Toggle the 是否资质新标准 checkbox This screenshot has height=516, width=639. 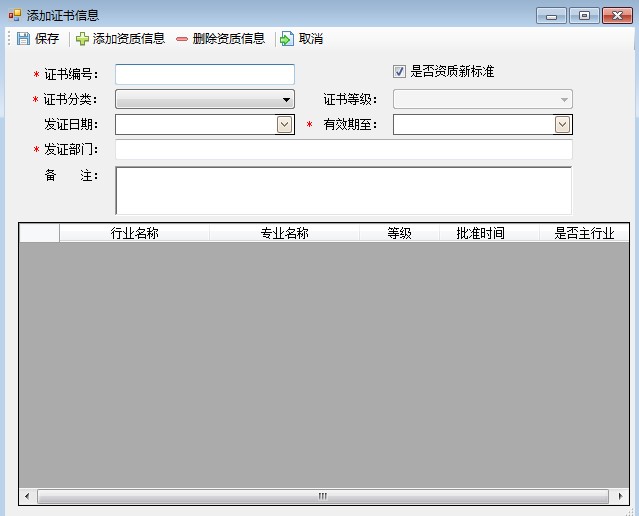[400, 72]
